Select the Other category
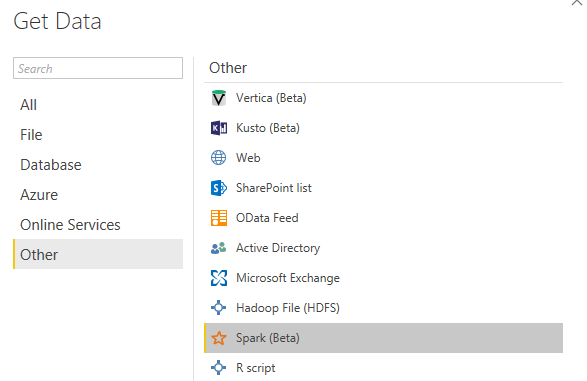 tap(98, 254)
